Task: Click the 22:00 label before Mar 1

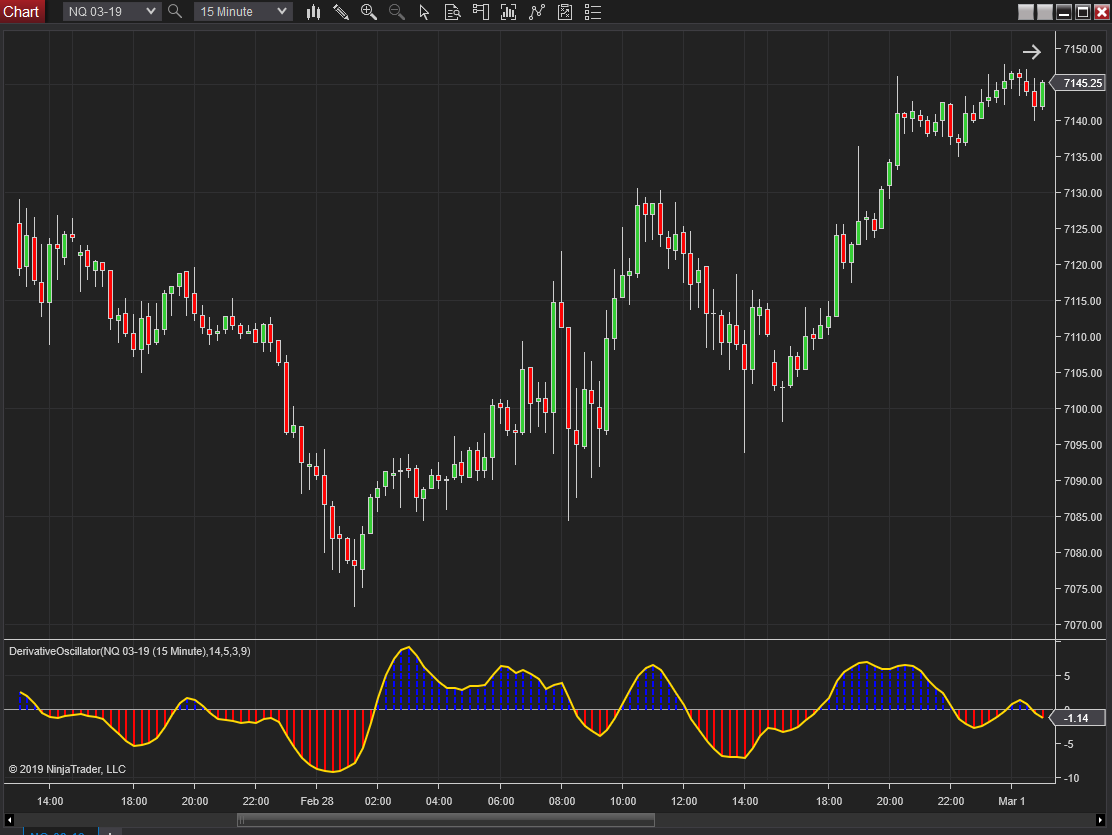Action: (x=950, y=801)
